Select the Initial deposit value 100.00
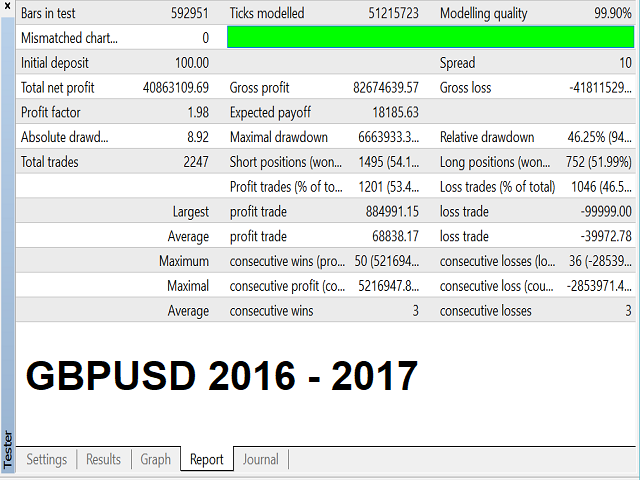Screen dimensions: 640x480 point(192,63)
